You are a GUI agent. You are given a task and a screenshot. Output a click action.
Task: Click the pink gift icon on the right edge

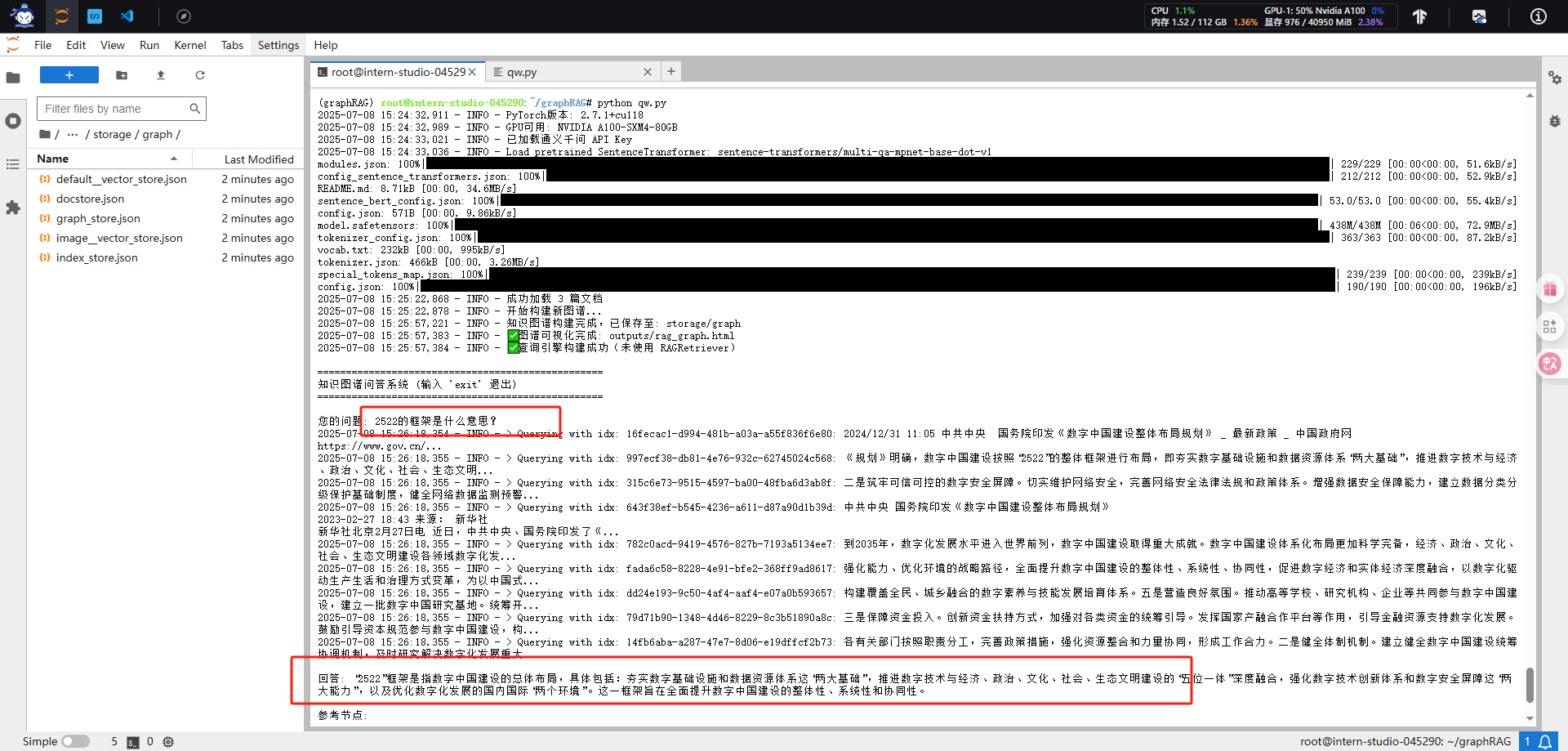(1550, 288)
